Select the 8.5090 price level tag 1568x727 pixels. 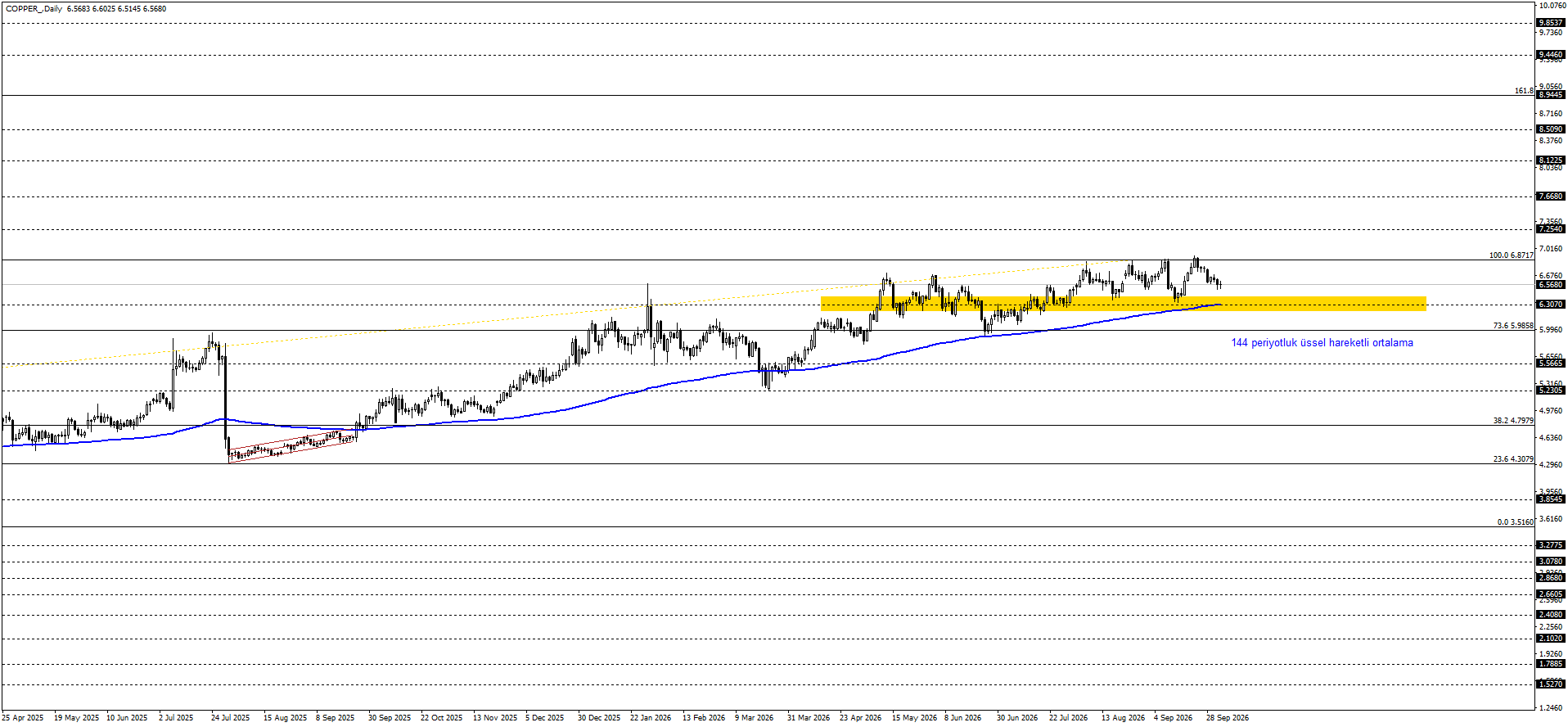1551,129
